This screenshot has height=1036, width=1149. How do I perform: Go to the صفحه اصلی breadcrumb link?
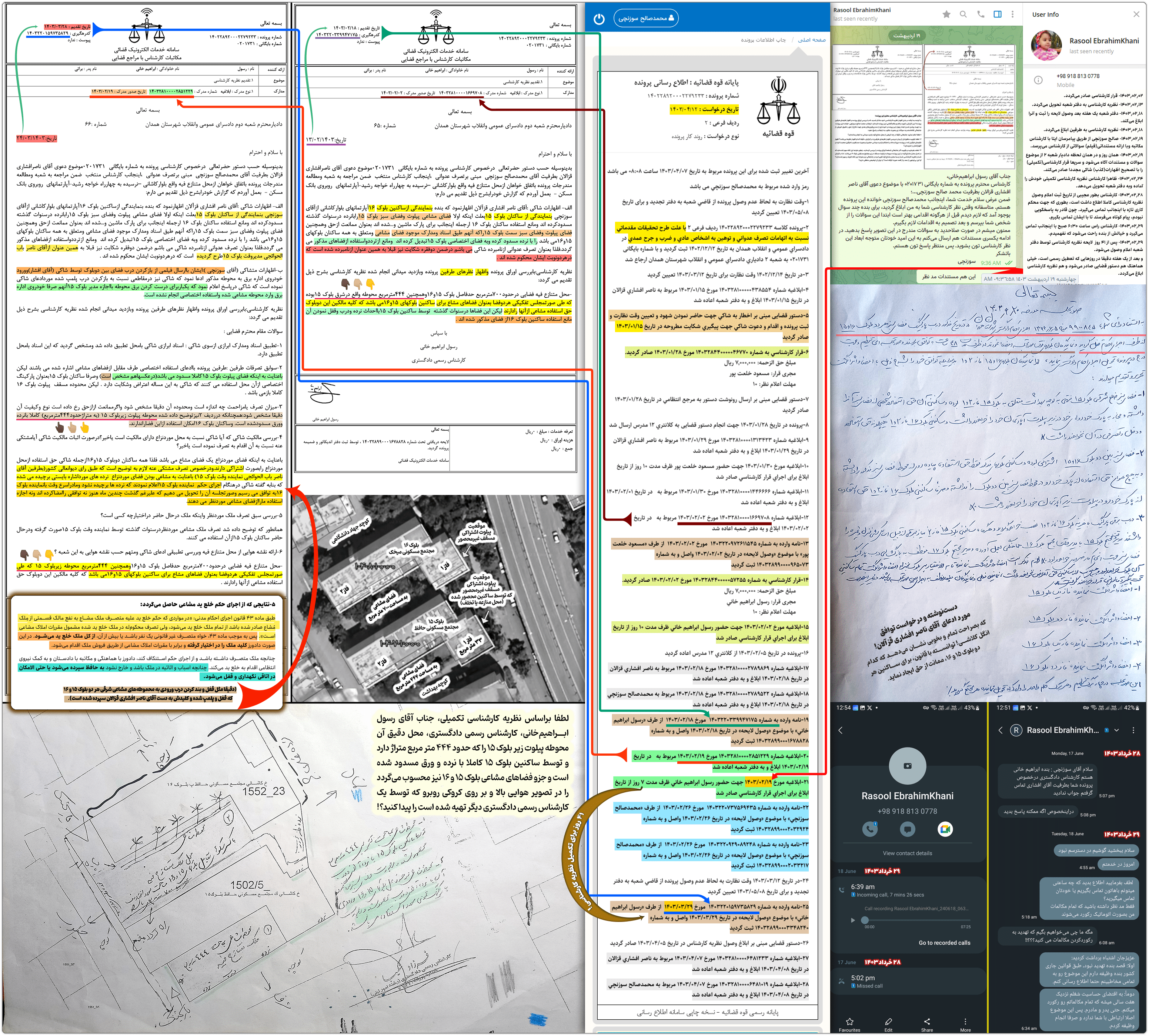click(811, 40)
